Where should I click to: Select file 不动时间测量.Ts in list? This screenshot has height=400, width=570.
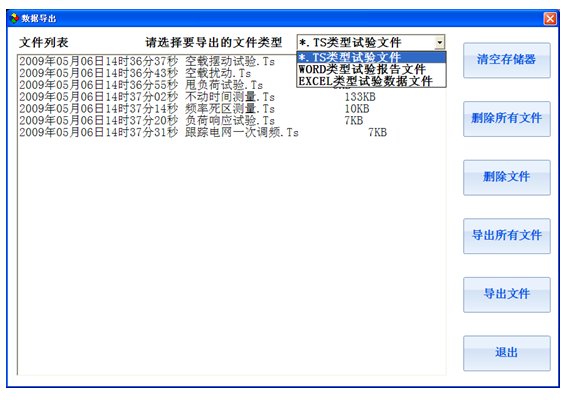point(231,97)
